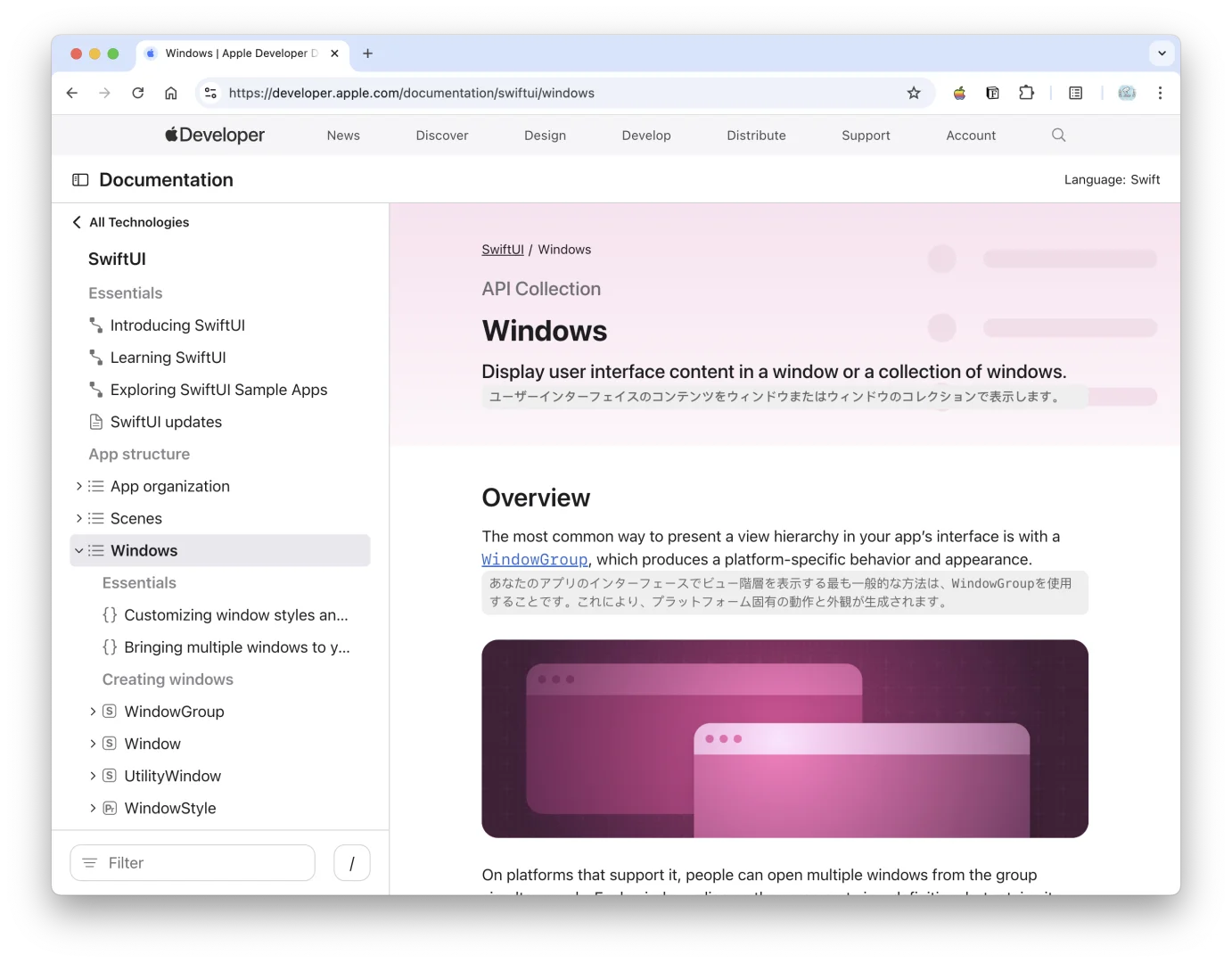Viewport: 1232px width, 963px height.
Task: Open the Discover menu
Action: click(x=442, y=136)
